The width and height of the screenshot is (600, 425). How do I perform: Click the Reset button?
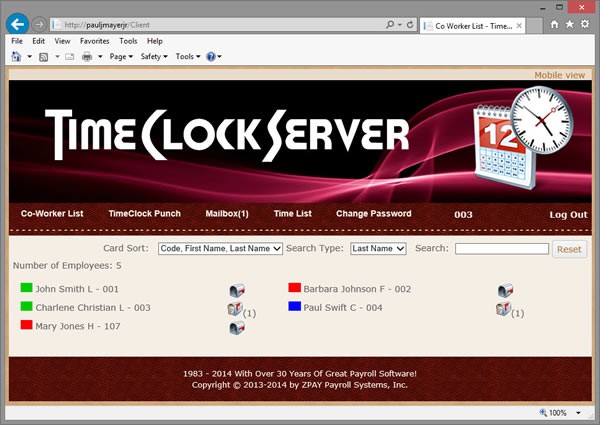569,249
